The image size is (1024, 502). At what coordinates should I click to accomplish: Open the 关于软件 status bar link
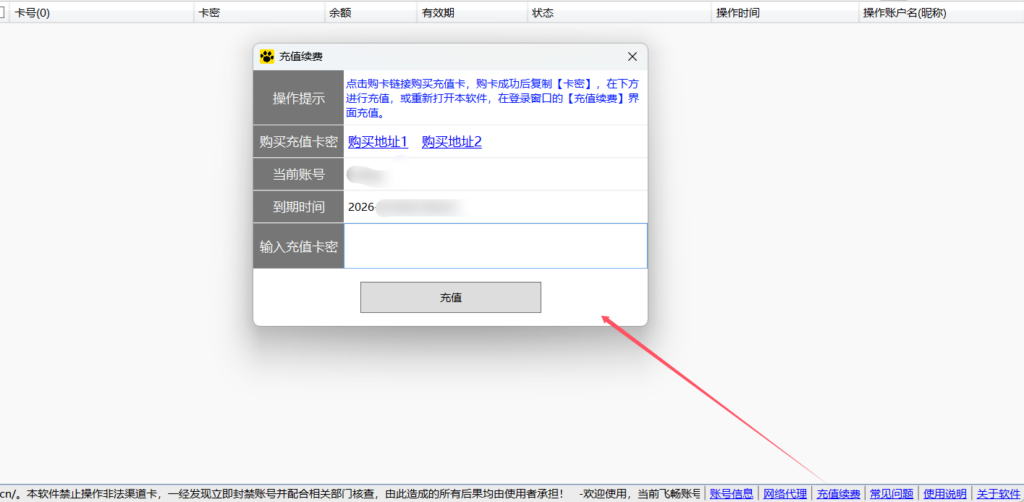click(x=998, y=494)
